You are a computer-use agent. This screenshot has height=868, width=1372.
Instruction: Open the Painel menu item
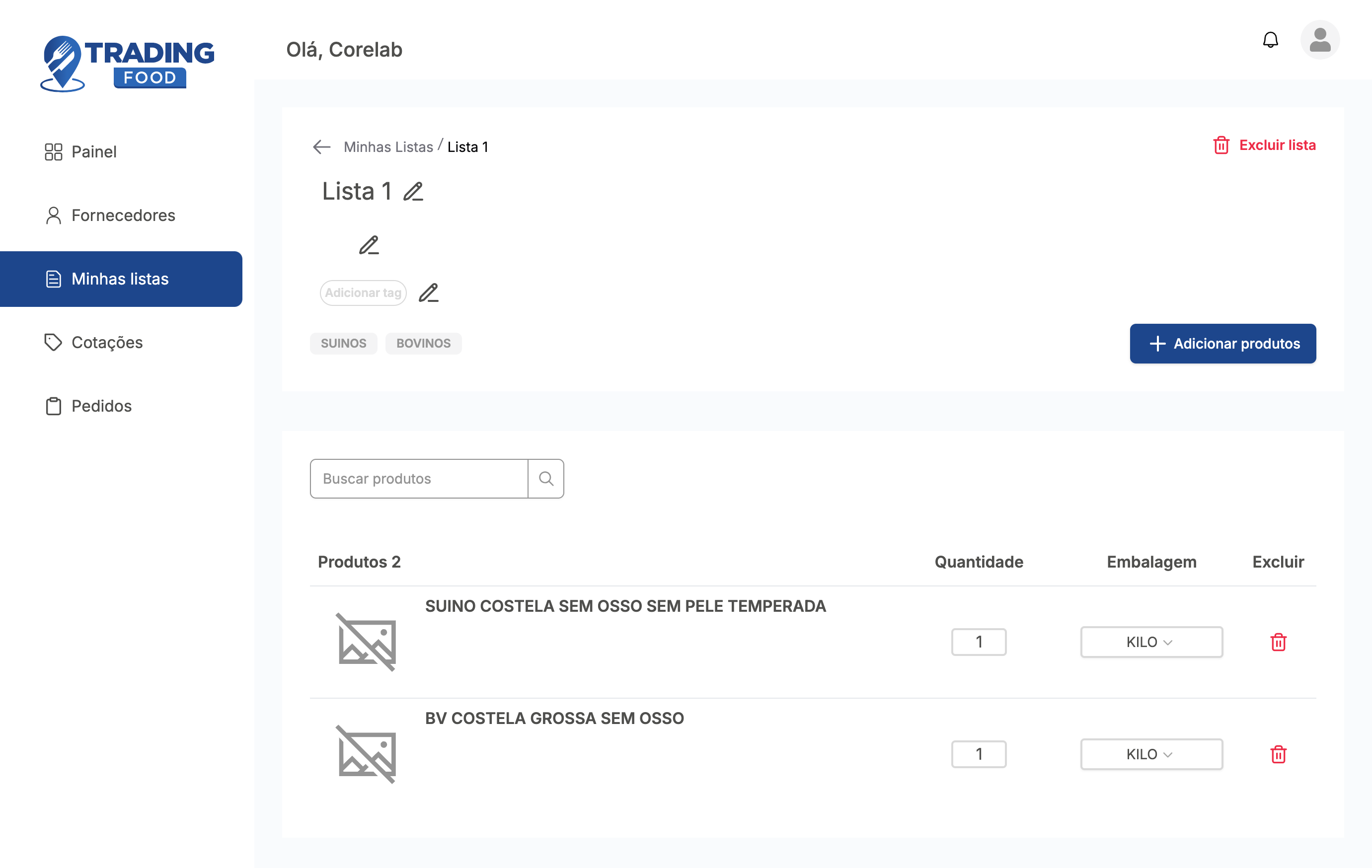pyautogui.click(x=93, y=151)
